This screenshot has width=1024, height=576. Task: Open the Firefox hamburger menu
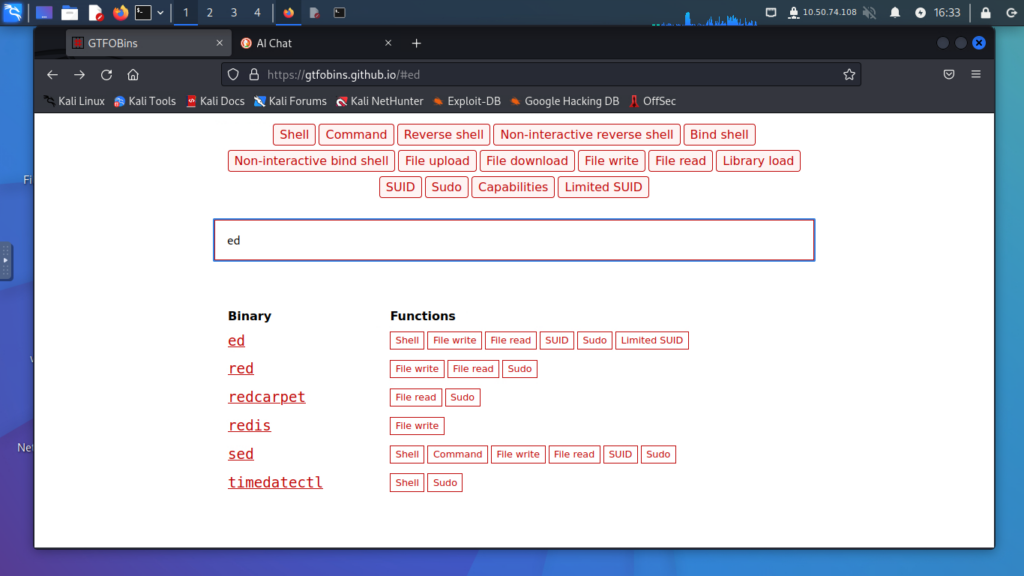(x=976, y=74)
